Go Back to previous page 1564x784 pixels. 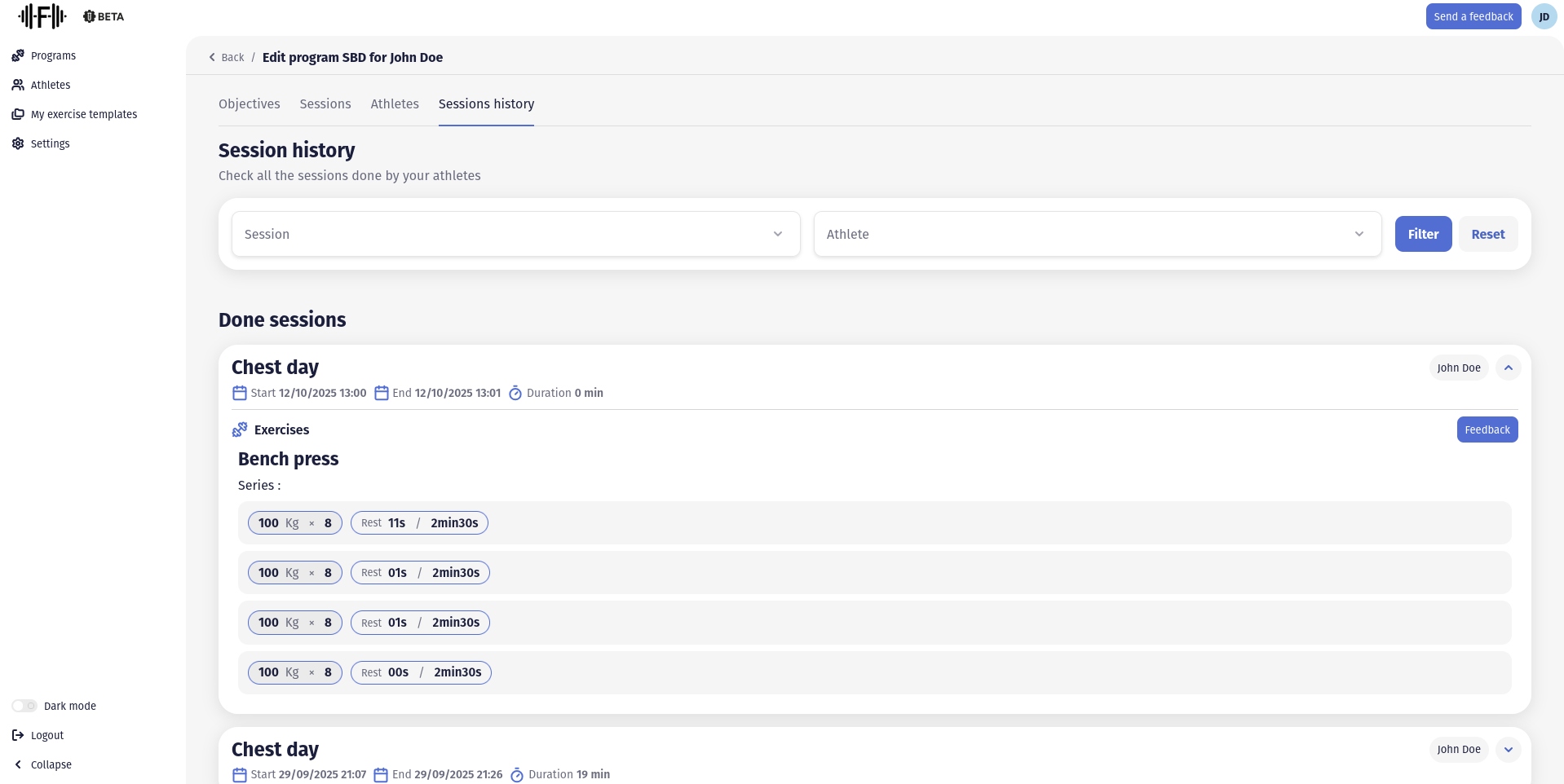click(x=227, y=58)
